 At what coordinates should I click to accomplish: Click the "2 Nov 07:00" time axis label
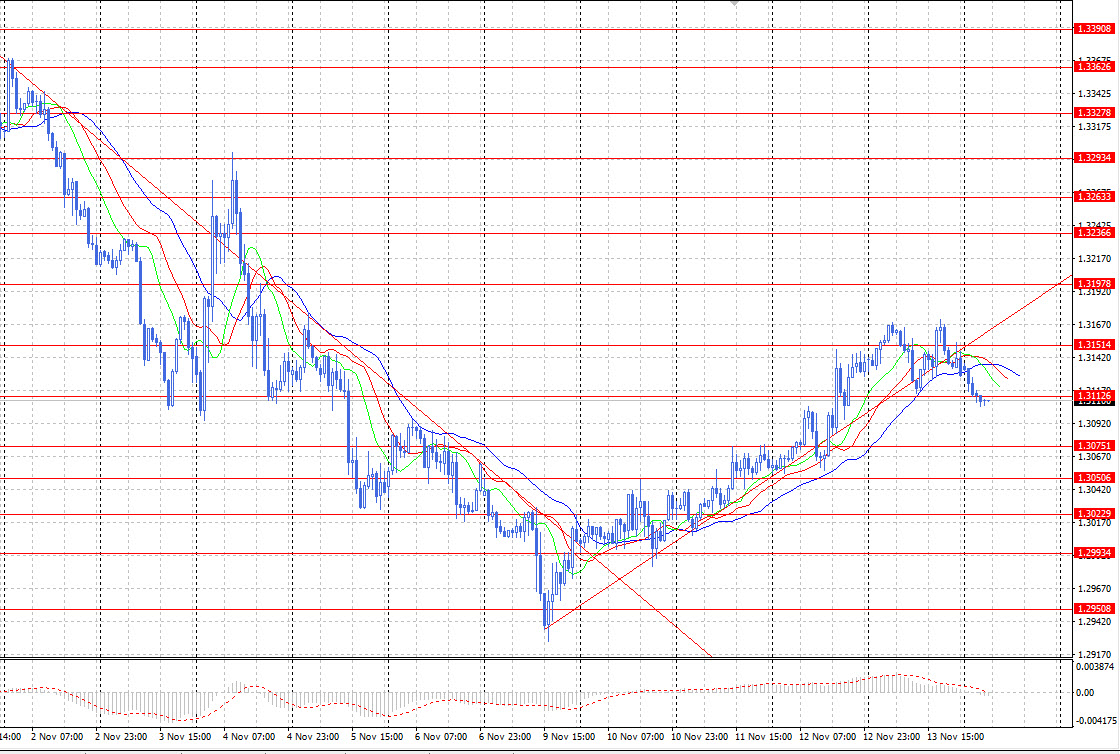tap(57, 736)
